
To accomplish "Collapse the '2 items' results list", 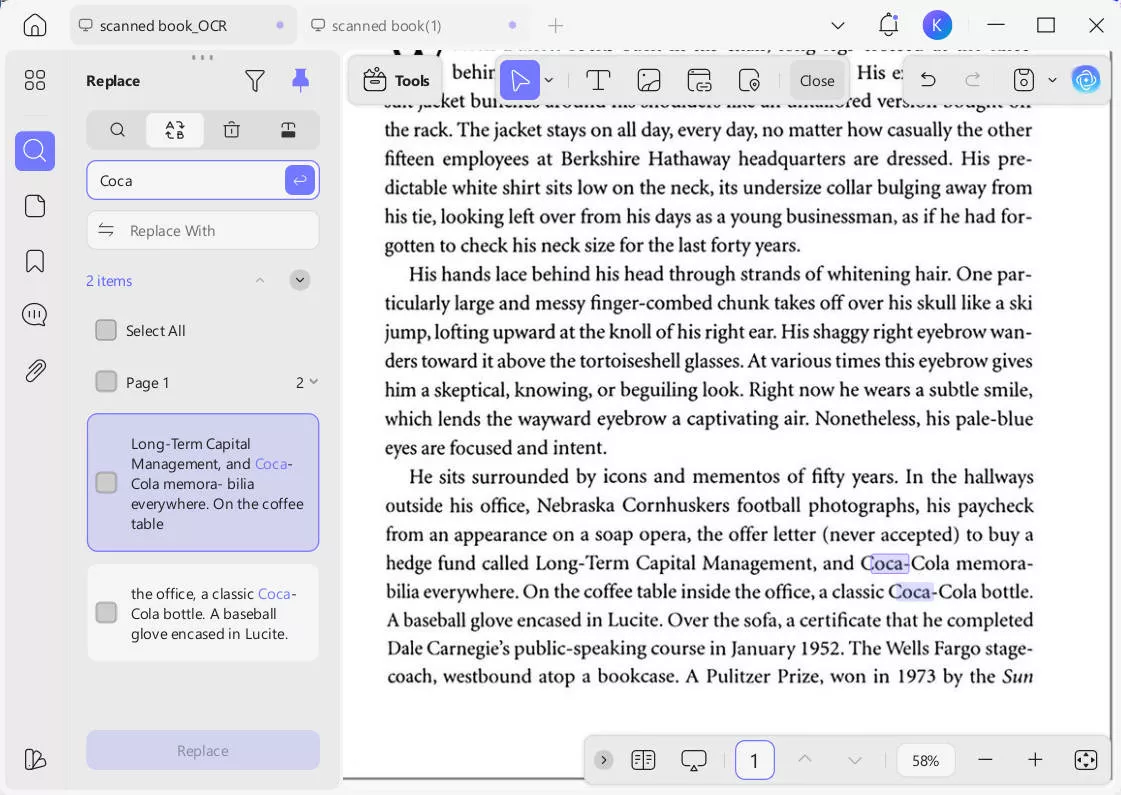I will coord(260,280).
